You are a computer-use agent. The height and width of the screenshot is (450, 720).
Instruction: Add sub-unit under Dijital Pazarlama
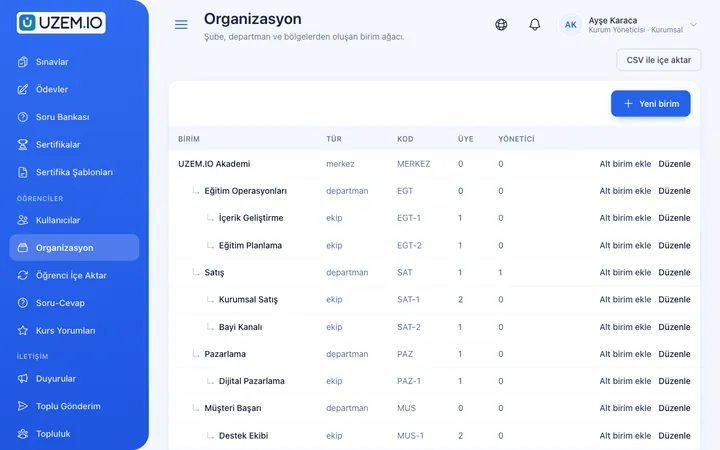click(625, 381)
